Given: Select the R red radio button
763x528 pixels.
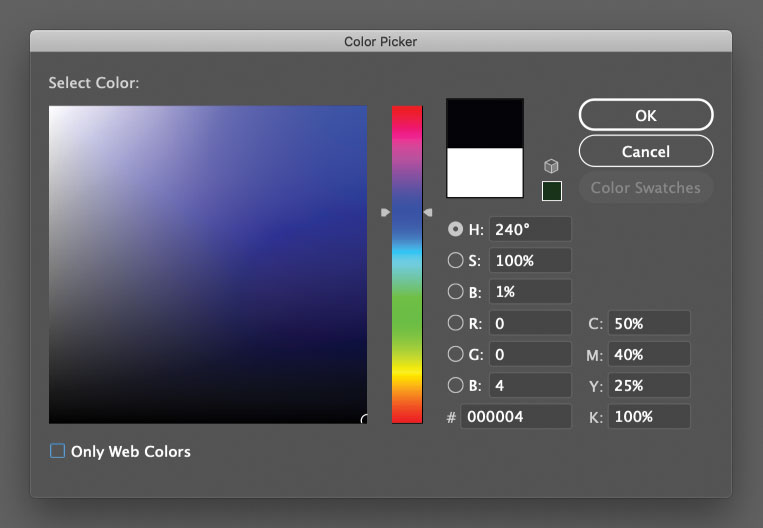Looking at the screenshot, I should click(456, 323).
